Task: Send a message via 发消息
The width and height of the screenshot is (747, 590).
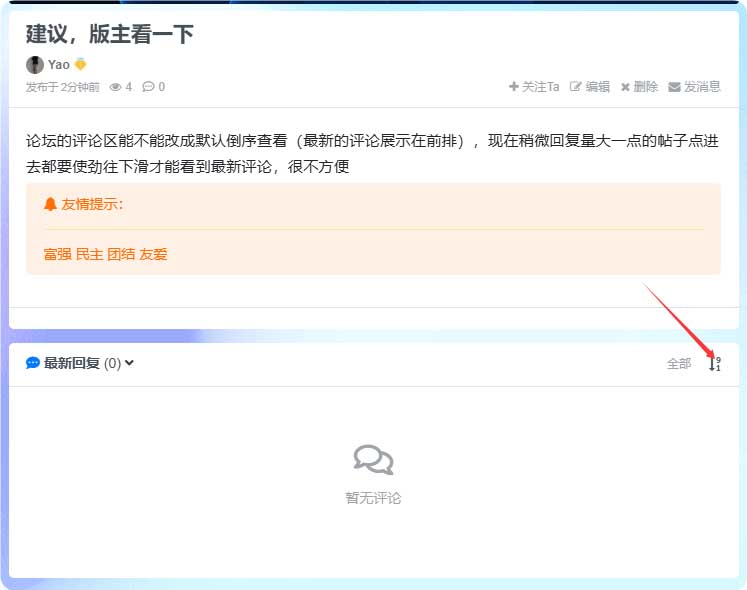Action: [694, 87]
